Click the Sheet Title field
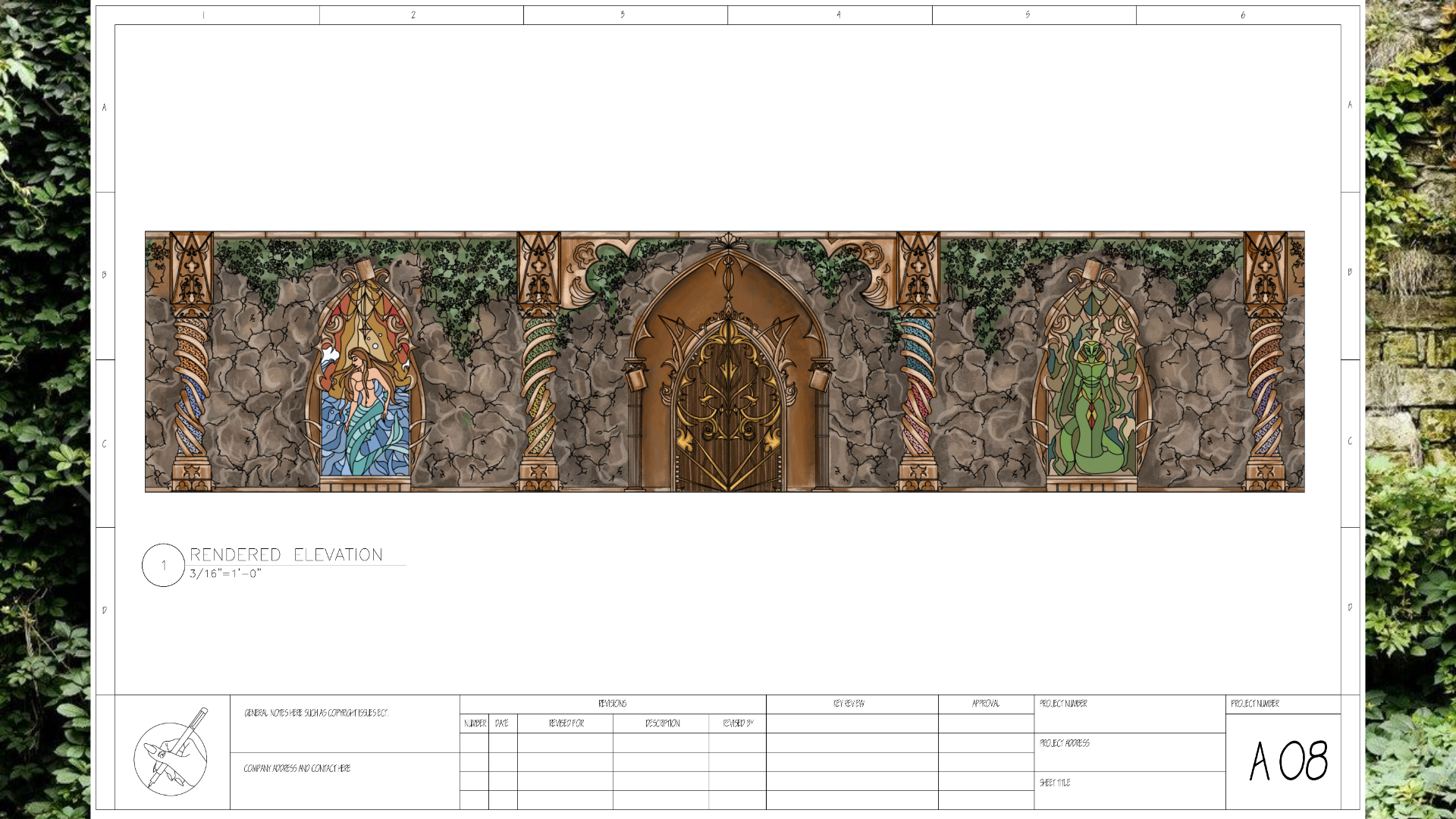The width and height of the screenshot is (1456, 819). (1055, 783)
